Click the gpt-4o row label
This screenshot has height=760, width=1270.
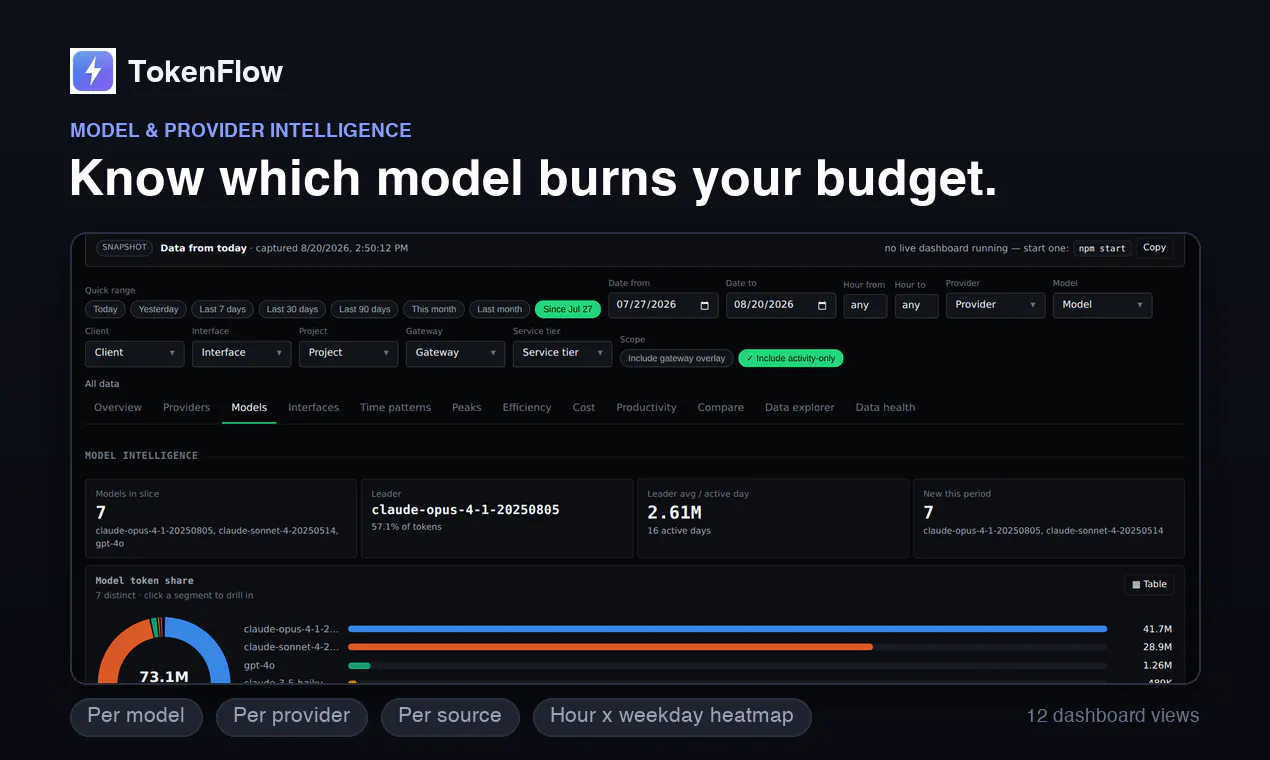point(259,665)
